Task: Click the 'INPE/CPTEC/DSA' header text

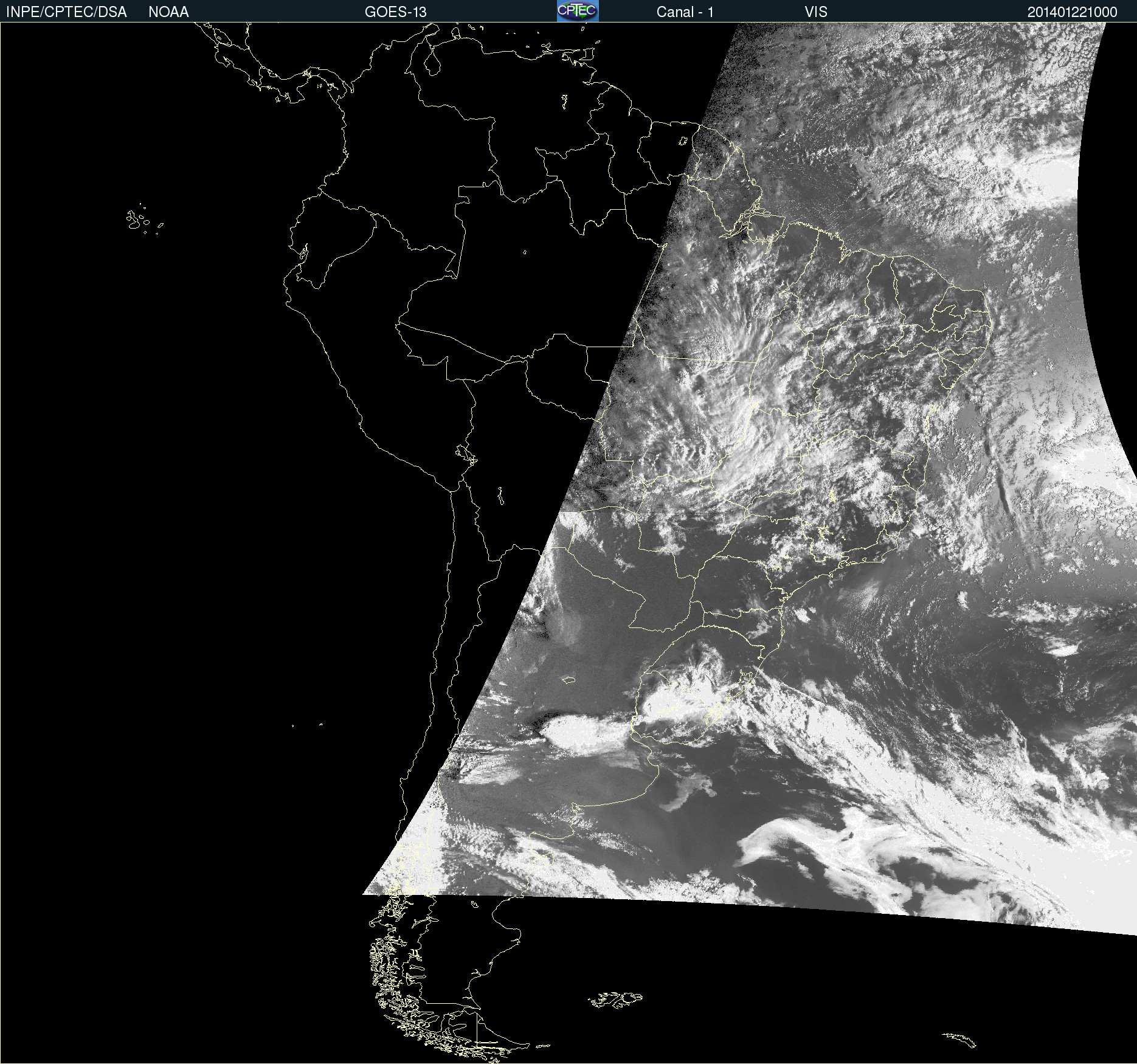Action: coord(66,12)
